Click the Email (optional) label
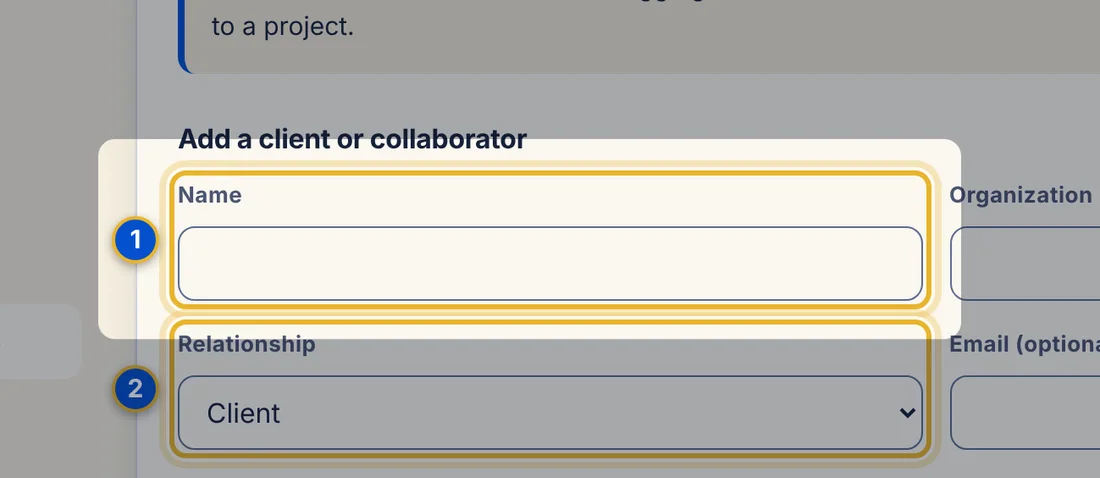This screenshot has width=1100, height=478. (1025, 344)
